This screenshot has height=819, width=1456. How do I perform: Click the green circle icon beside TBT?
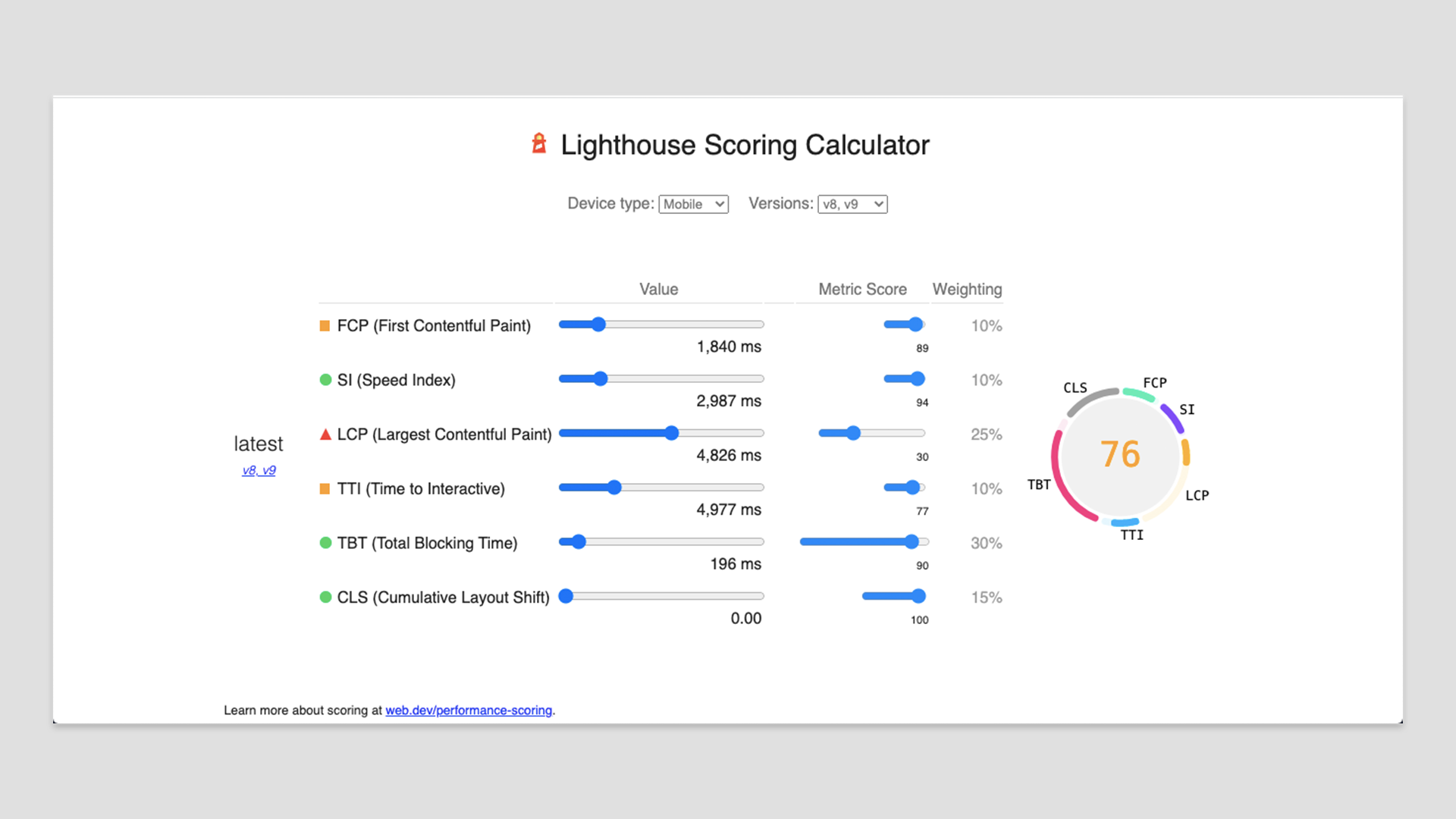tap(325, 543)
